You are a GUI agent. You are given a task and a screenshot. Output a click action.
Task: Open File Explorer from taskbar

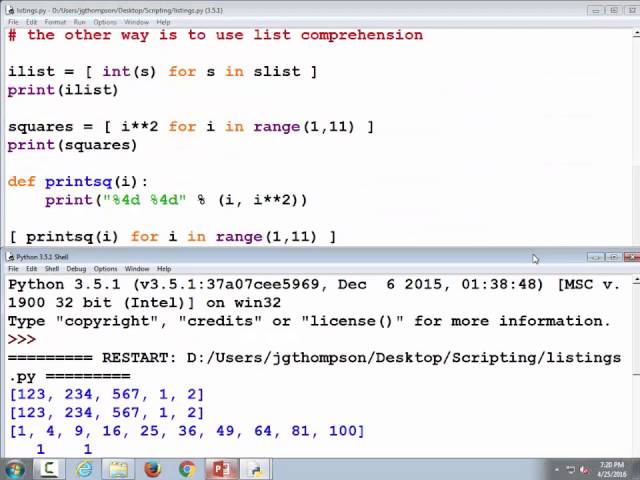118,469
